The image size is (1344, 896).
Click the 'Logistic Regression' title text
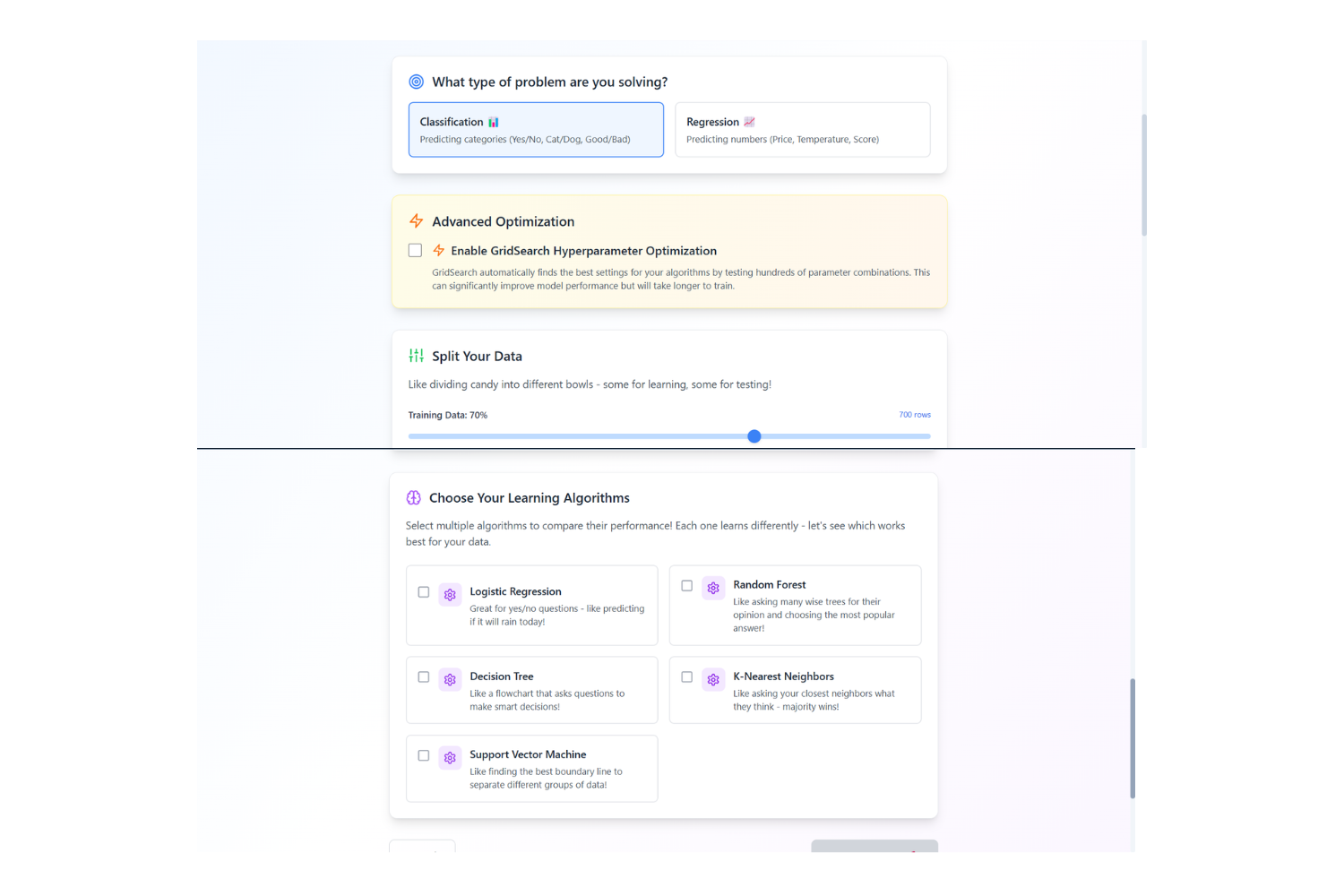point(516,591)
